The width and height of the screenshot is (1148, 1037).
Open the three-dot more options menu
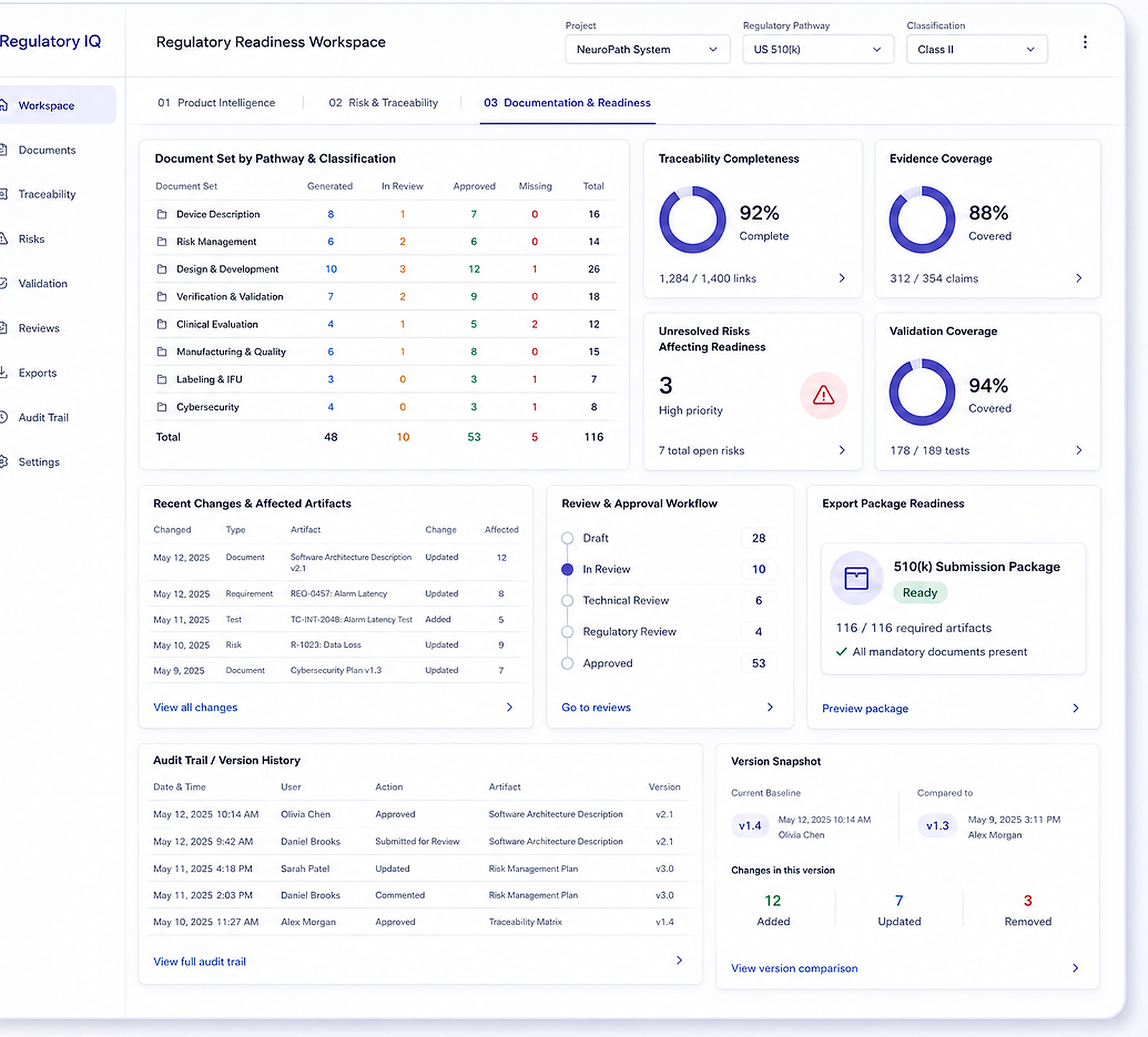(1085, 42)
